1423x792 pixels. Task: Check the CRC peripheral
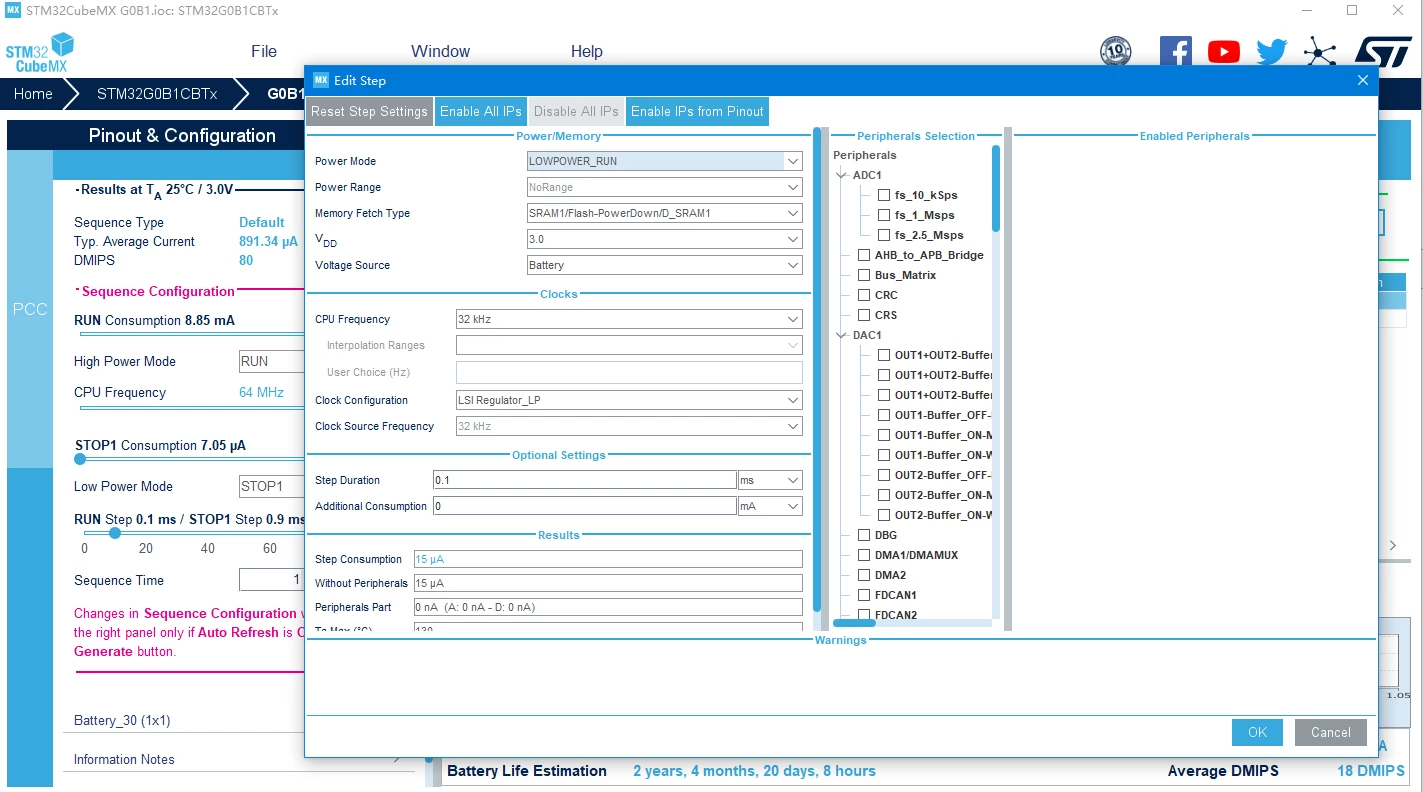pyautogui.click(x=864, y=295)
